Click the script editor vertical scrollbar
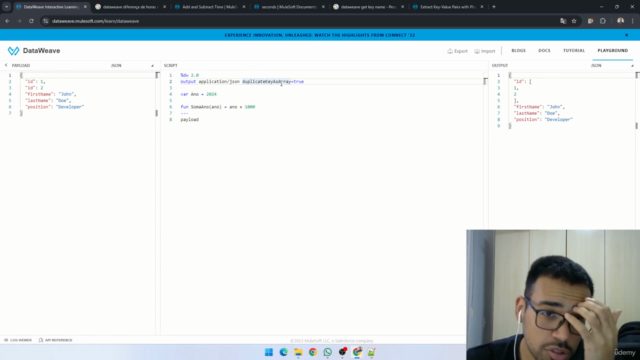The height and width of the screenshot is (360, 640). [485, 81]
